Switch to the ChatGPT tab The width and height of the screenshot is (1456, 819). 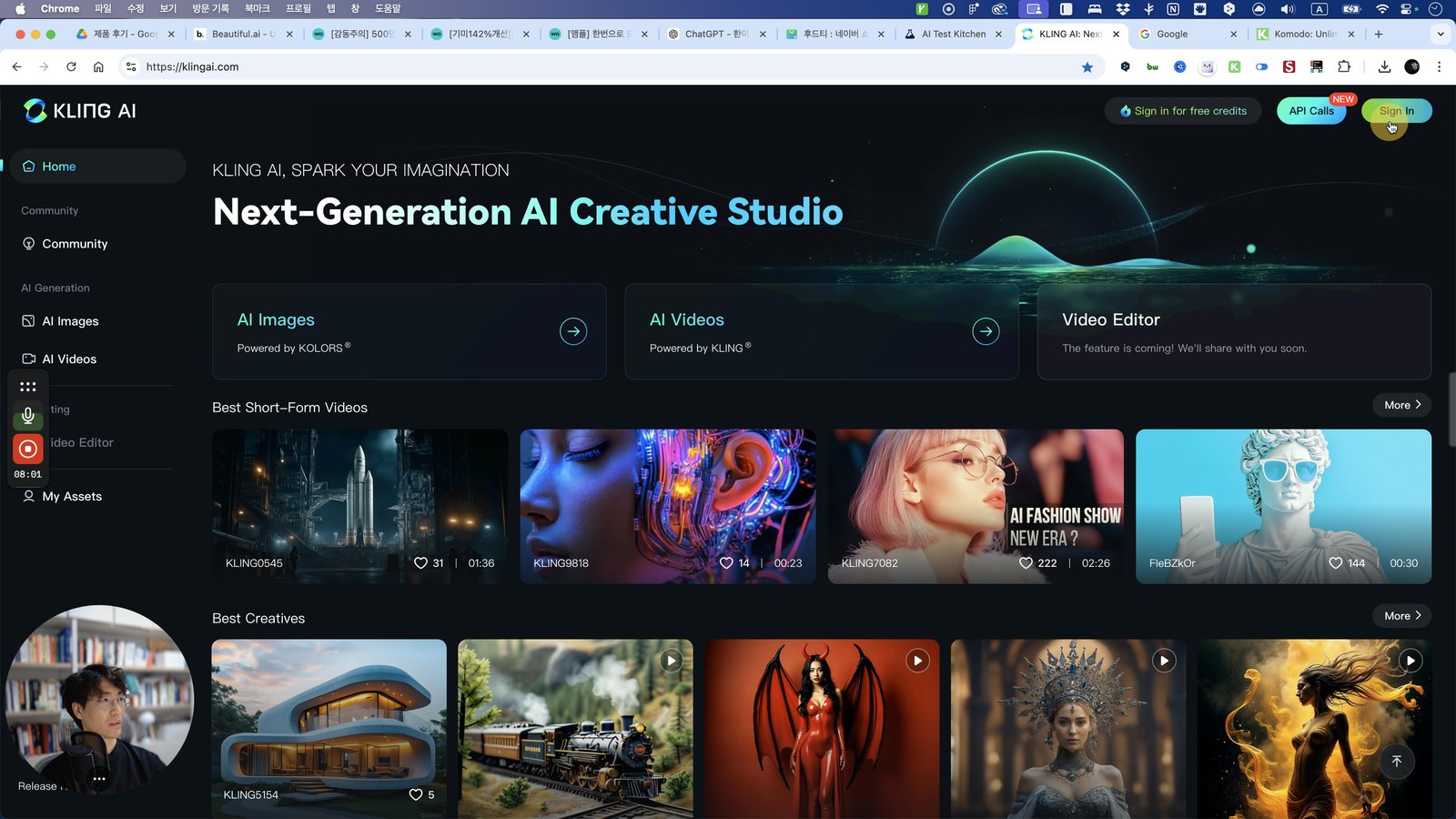(715, 34)
